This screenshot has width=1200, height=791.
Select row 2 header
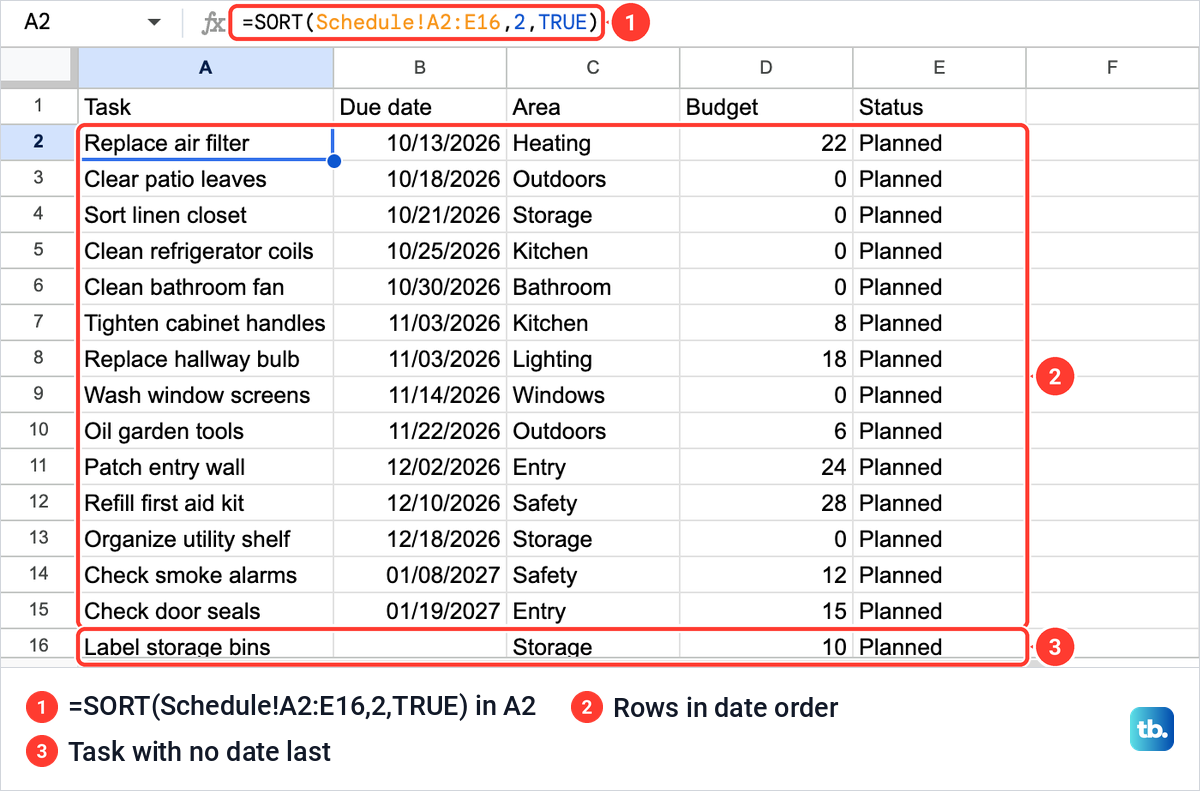39,142
